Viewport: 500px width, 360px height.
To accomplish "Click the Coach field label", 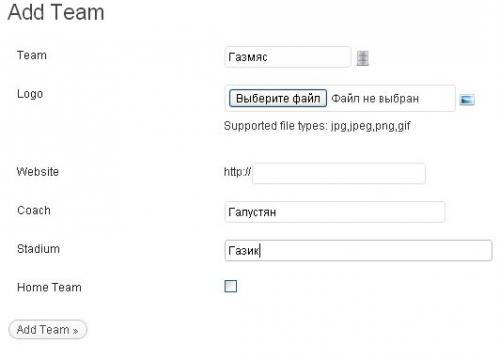I will tap(34, 210).
